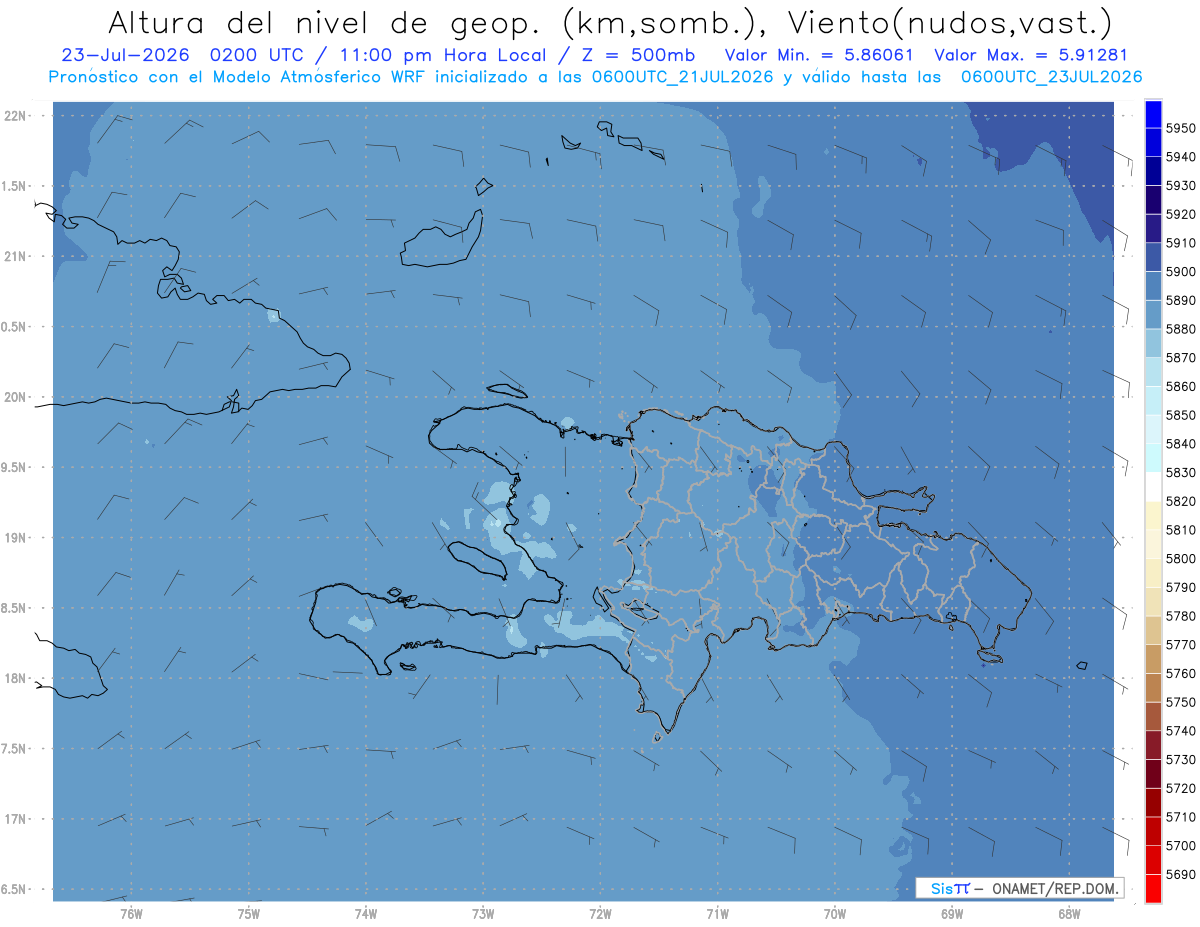
Task: Click the '20N' latitude label
Action: pos(15,397)
